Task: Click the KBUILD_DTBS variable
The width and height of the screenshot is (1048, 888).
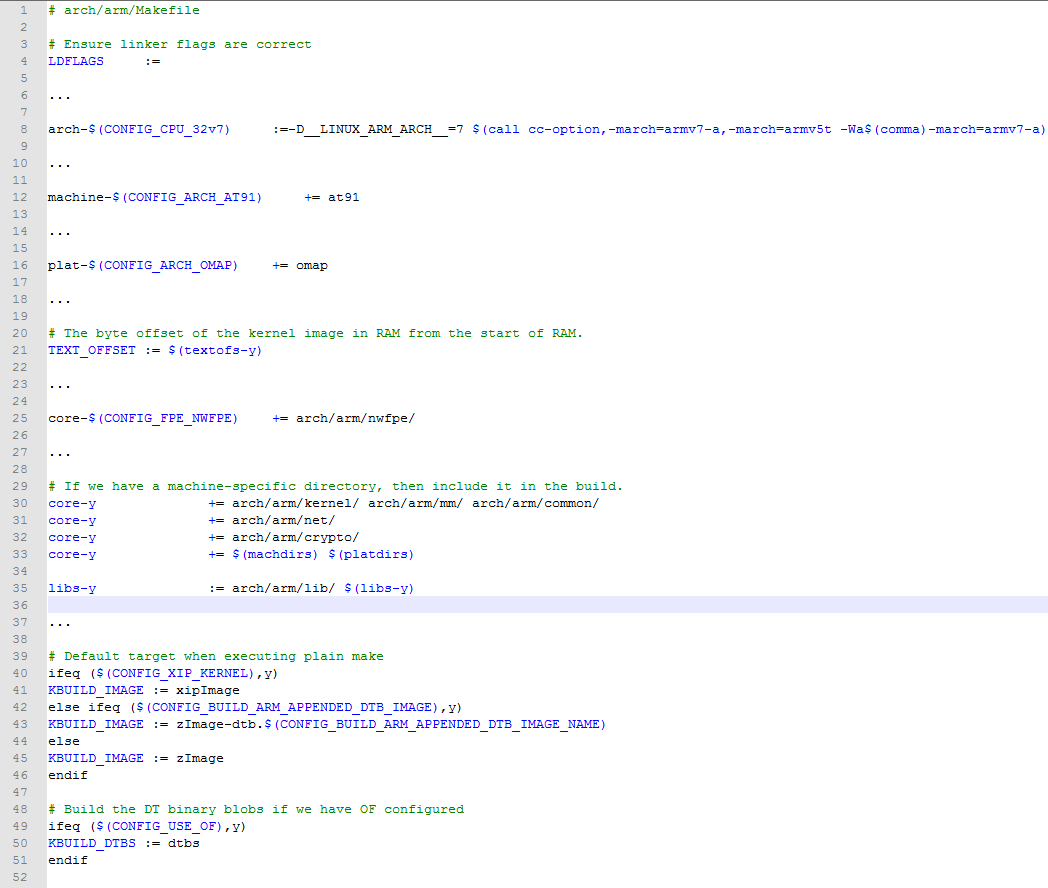Action: pos(92,843)
